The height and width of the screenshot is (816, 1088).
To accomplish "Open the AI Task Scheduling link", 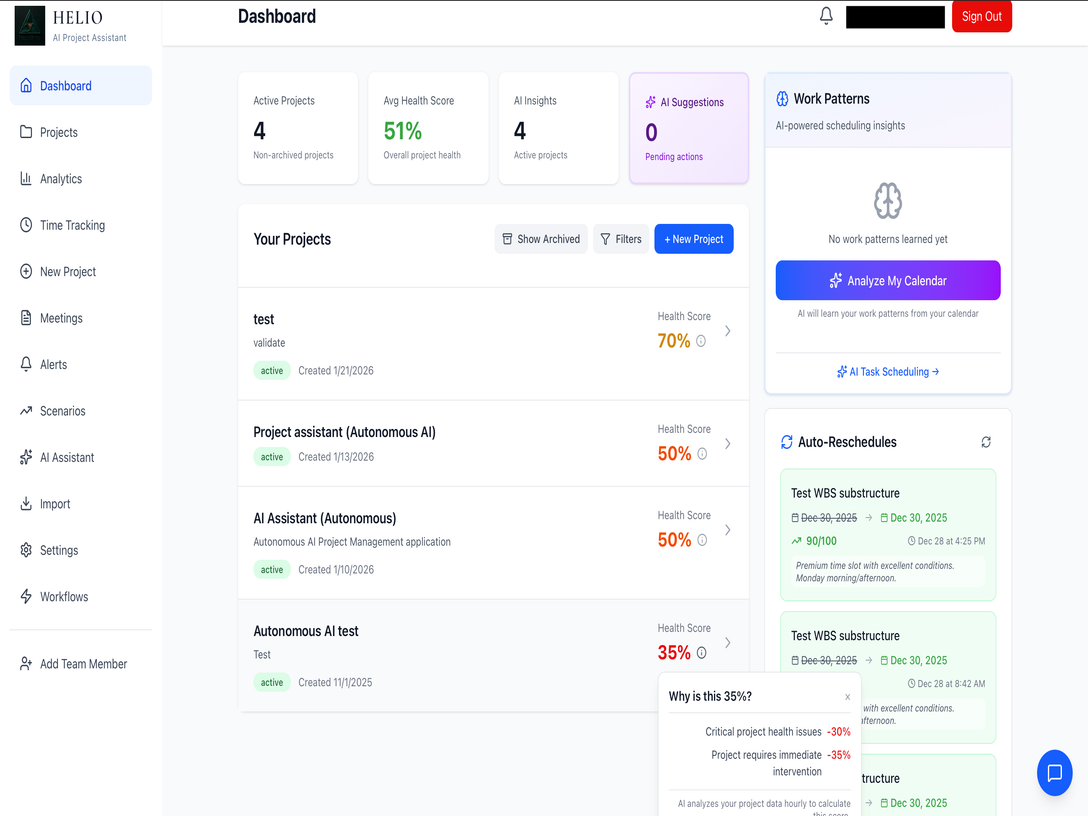I will [x=887, y=371].
